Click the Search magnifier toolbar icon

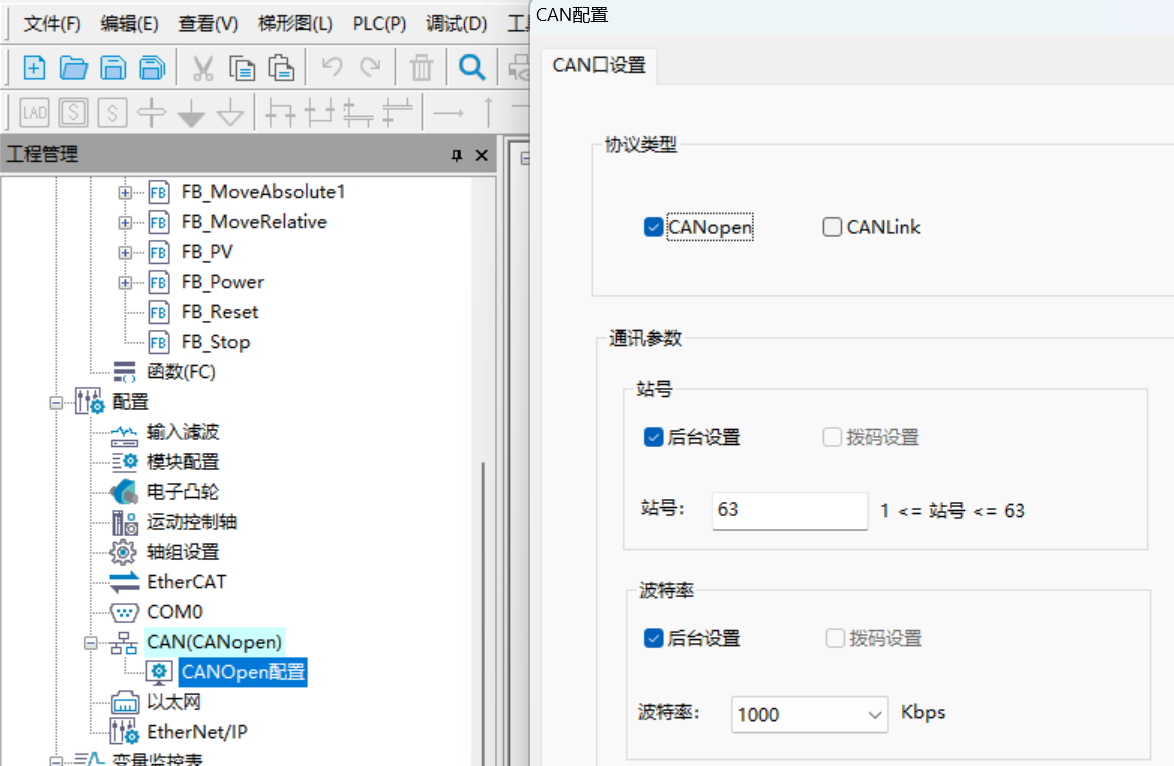(472, 67)
